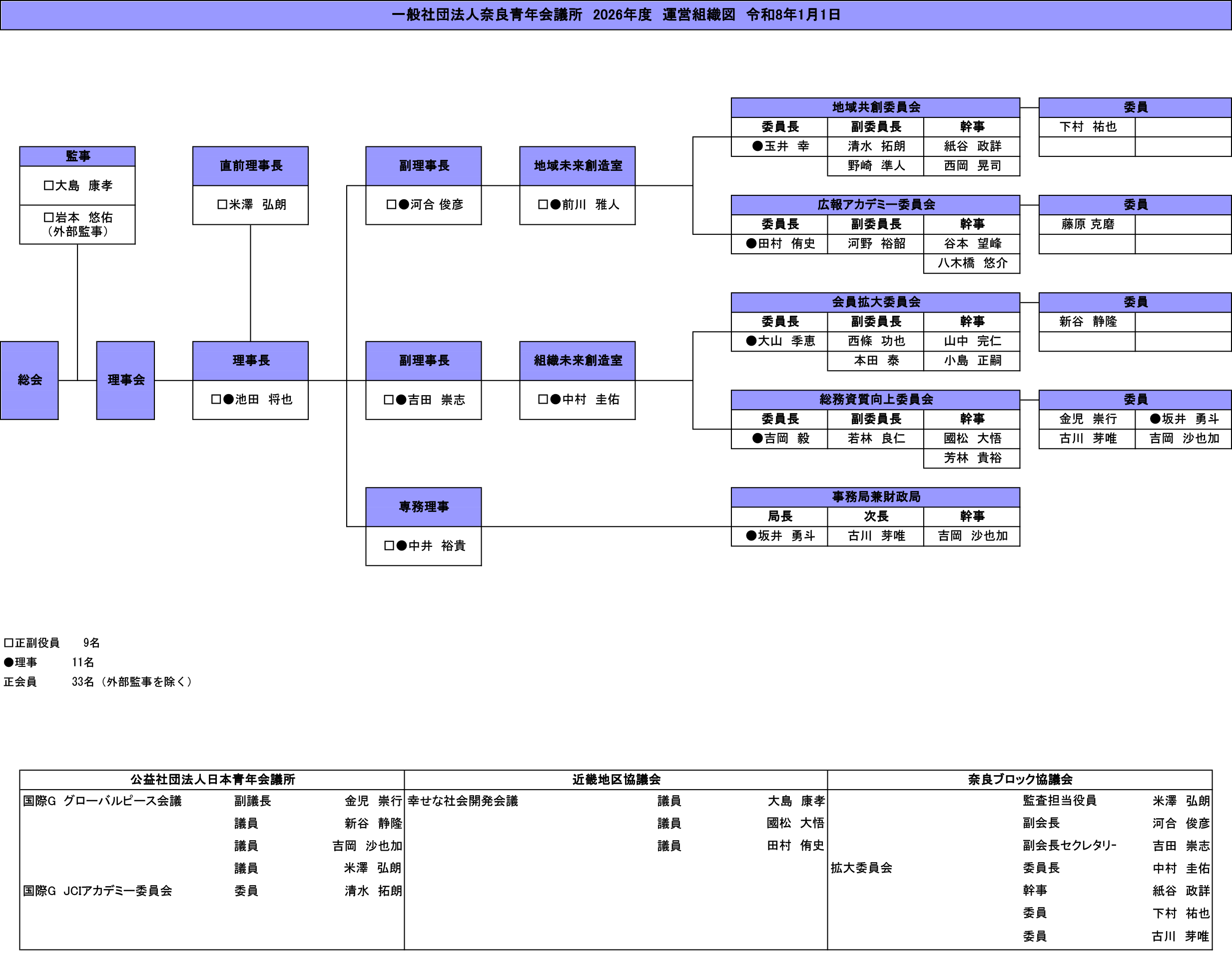1232x978 pixels.
Task: Click the 地域共創委員会 header
Action: (875, 107)
